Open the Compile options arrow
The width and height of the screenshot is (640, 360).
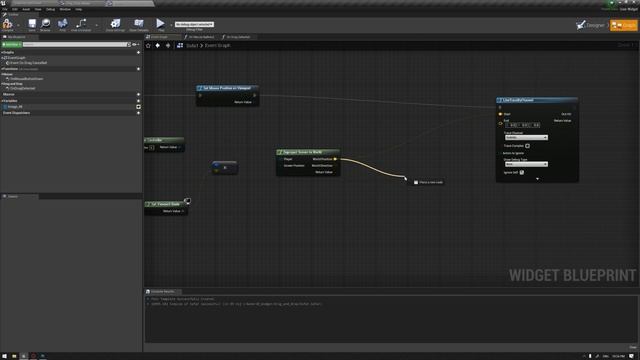pyautogui.click(x=18, y=25)
